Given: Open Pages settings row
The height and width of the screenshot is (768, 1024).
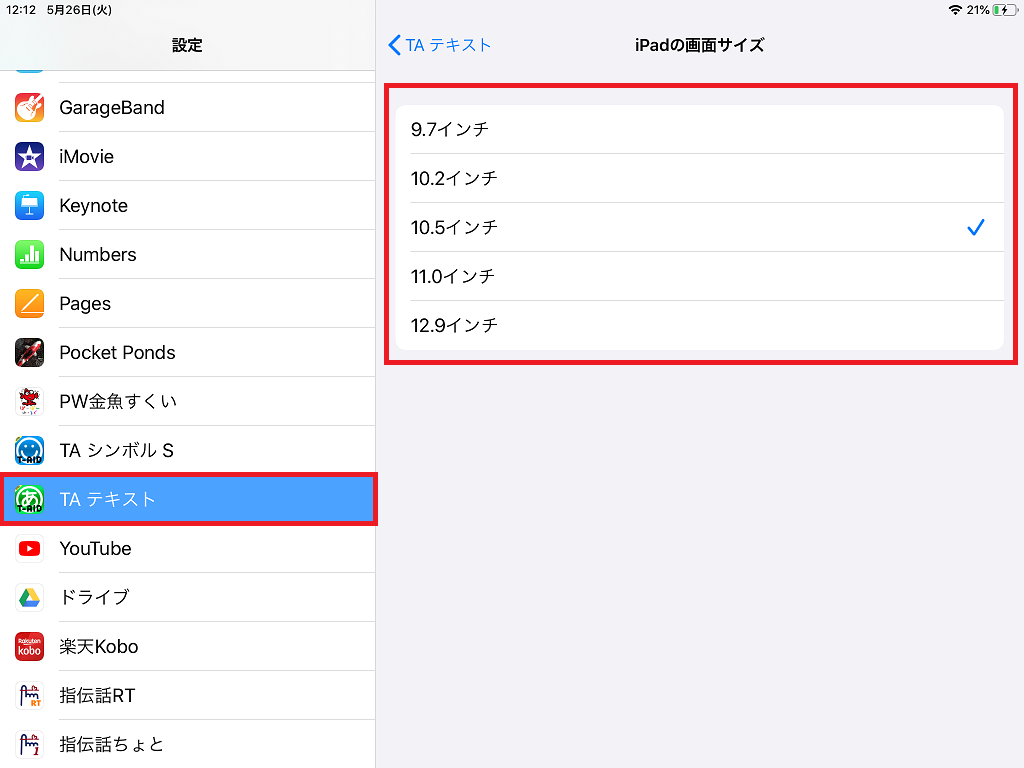Looking at the screenshot, I should 187,304.
